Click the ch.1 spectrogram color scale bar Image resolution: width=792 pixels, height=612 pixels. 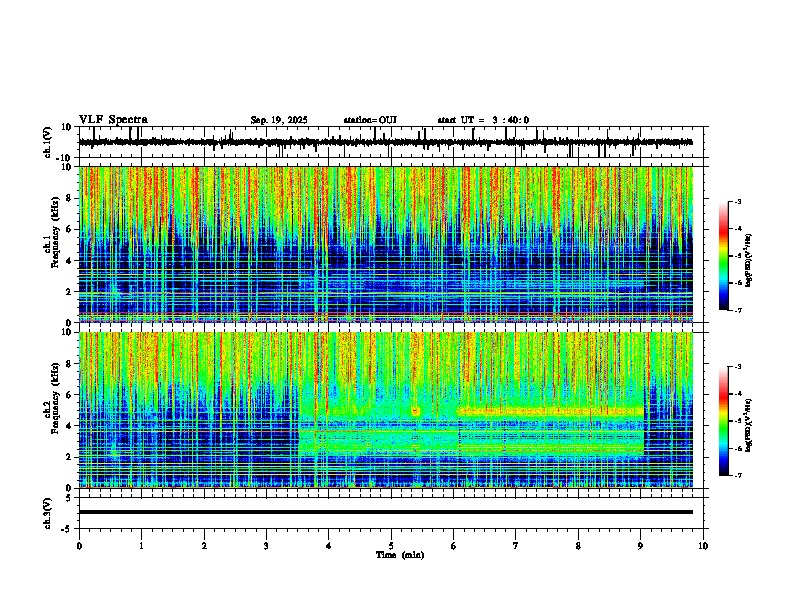coord(724,256)
